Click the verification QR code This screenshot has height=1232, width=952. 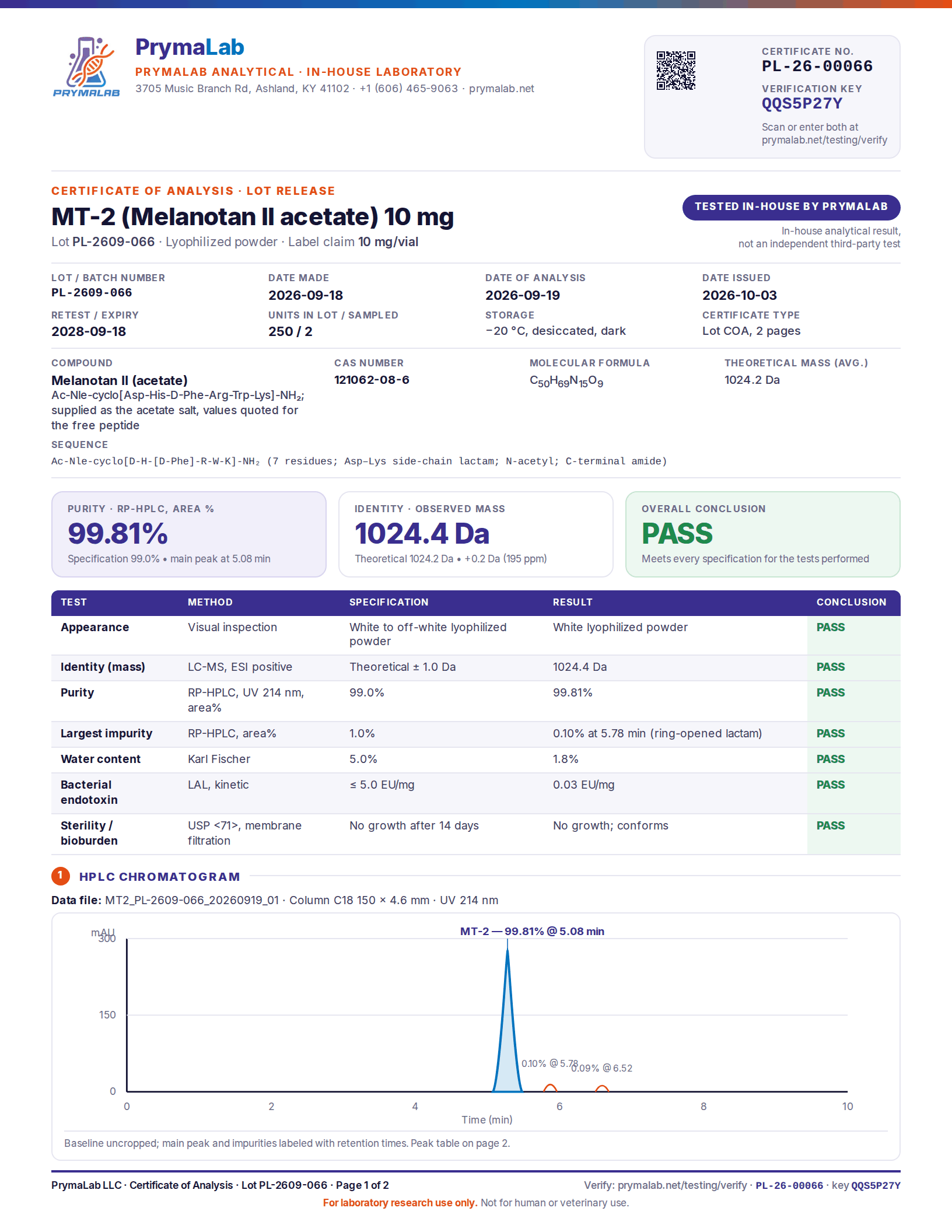coord(676,71)
